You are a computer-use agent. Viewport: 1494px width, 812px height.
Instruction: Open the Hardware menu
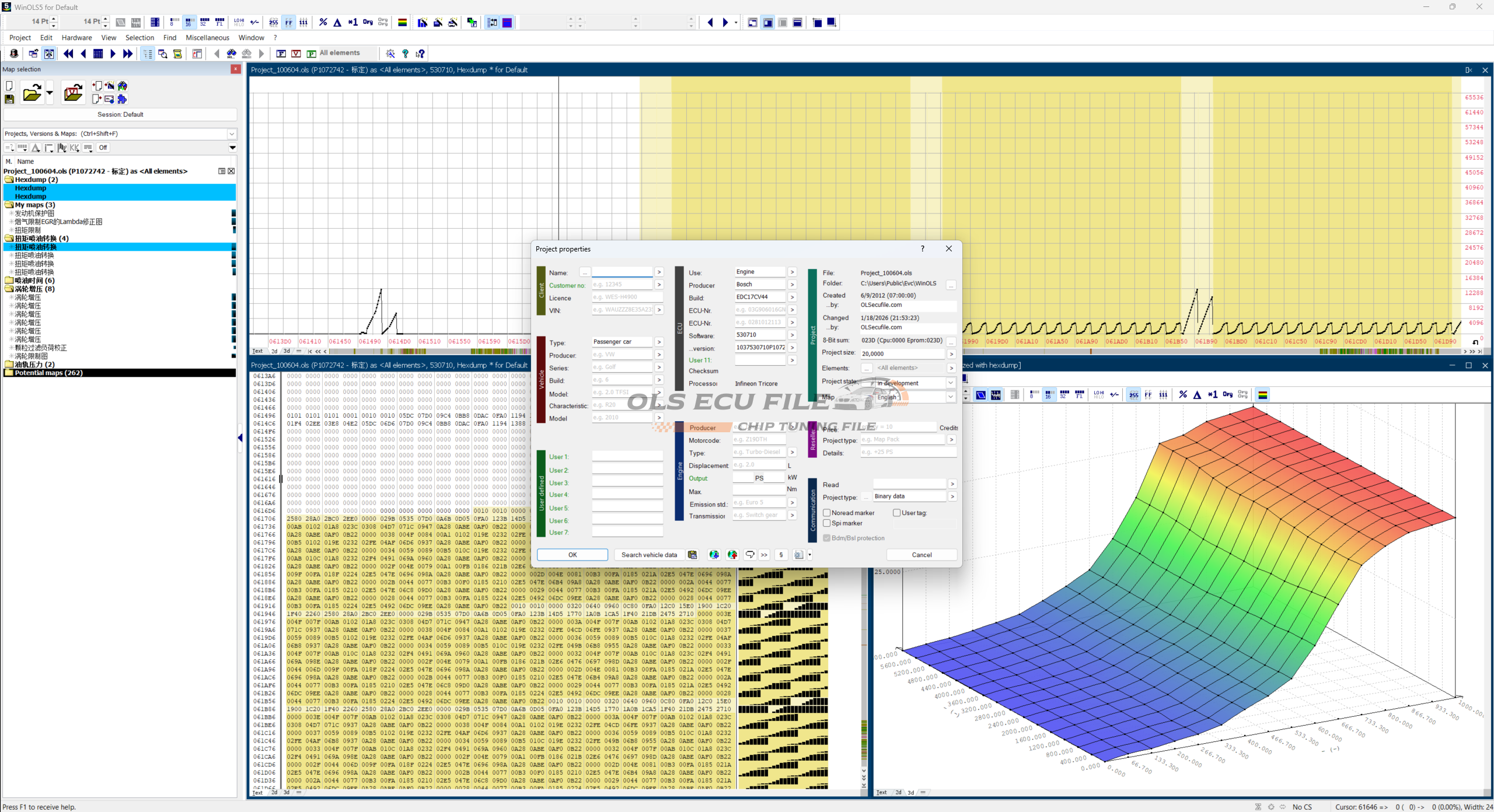pos(76,38)
